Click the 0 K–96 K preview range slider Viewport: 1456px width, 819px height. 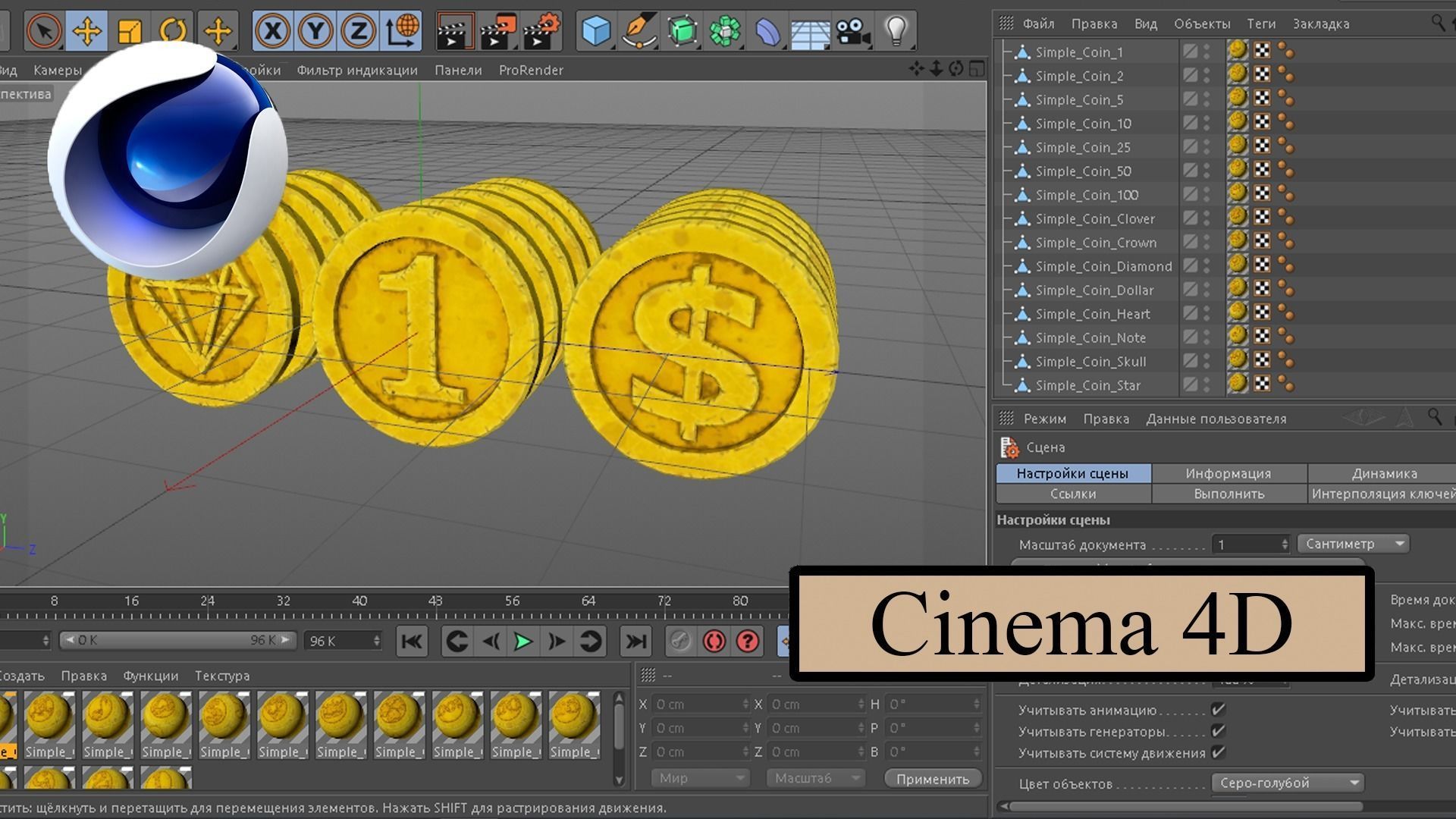(177, 640)
